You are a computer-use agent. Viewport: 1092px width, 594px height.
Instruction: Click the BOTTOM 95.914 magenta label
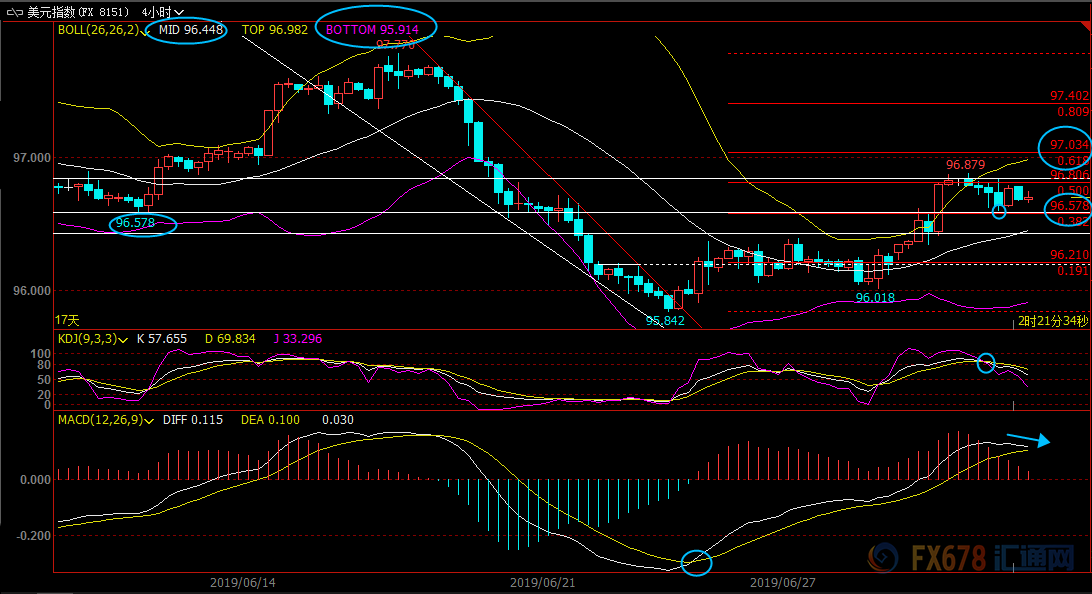pos(372,30)
